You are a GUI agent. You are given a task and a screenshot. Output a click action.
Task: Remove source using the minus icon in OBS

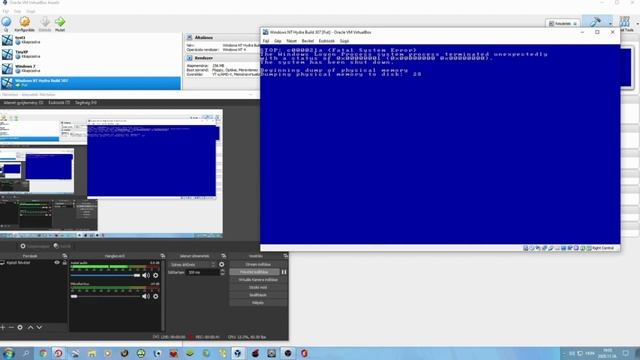(x=11, y=327)
